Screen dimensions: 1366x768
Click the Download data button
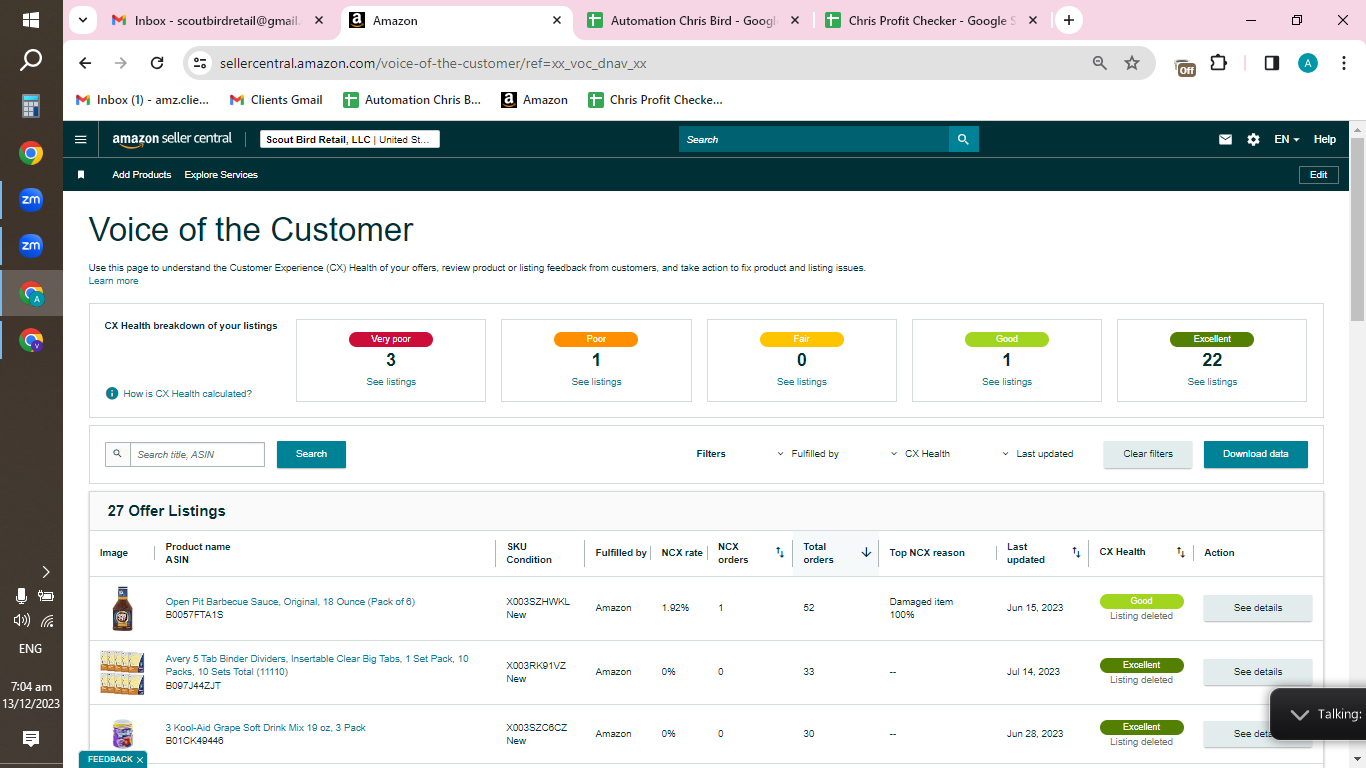pyautogui.click(x=1256, y=454)
